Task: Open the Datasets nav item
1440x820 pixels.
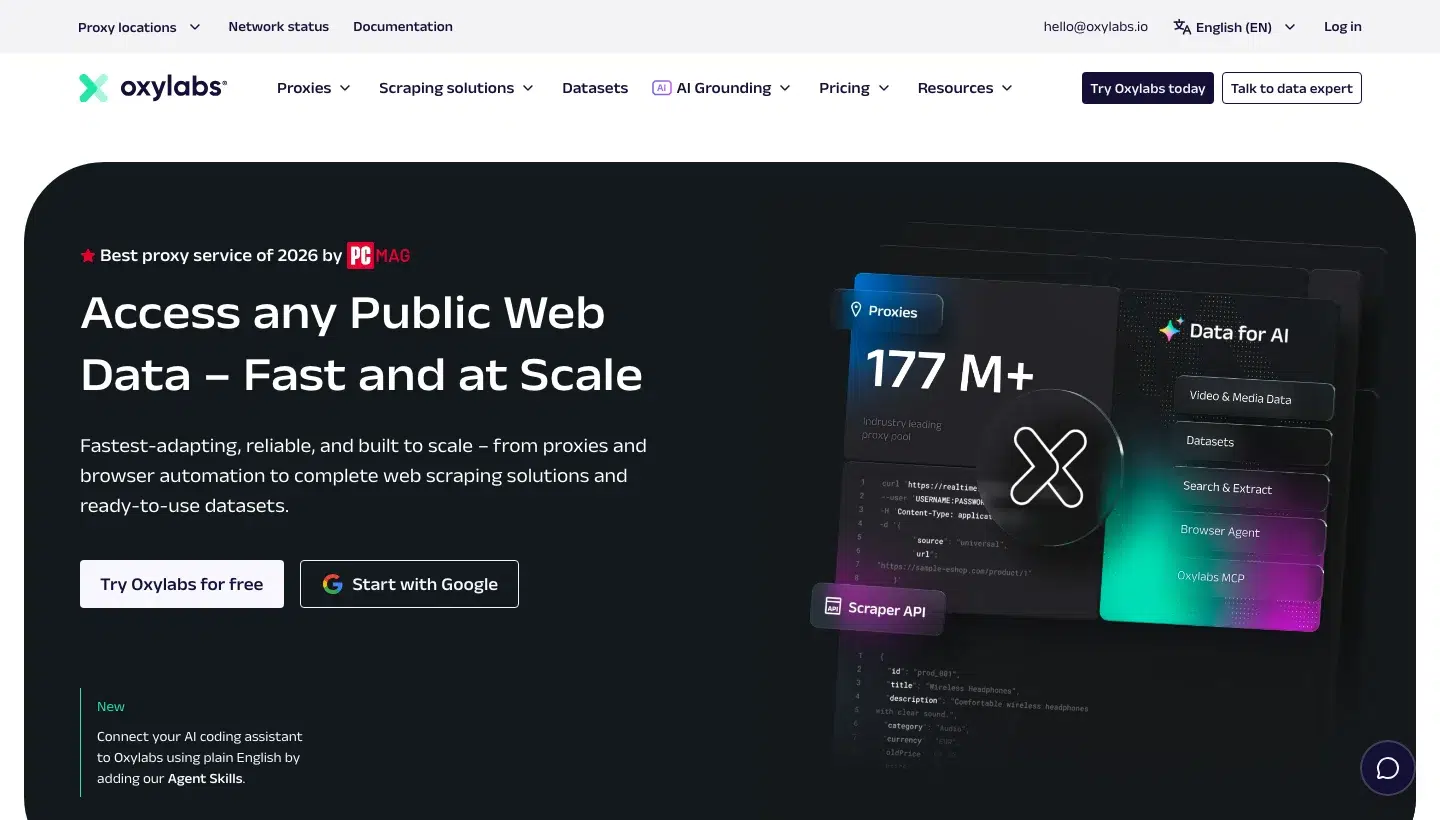Action: pyautogui.click(x=595, y=88)
